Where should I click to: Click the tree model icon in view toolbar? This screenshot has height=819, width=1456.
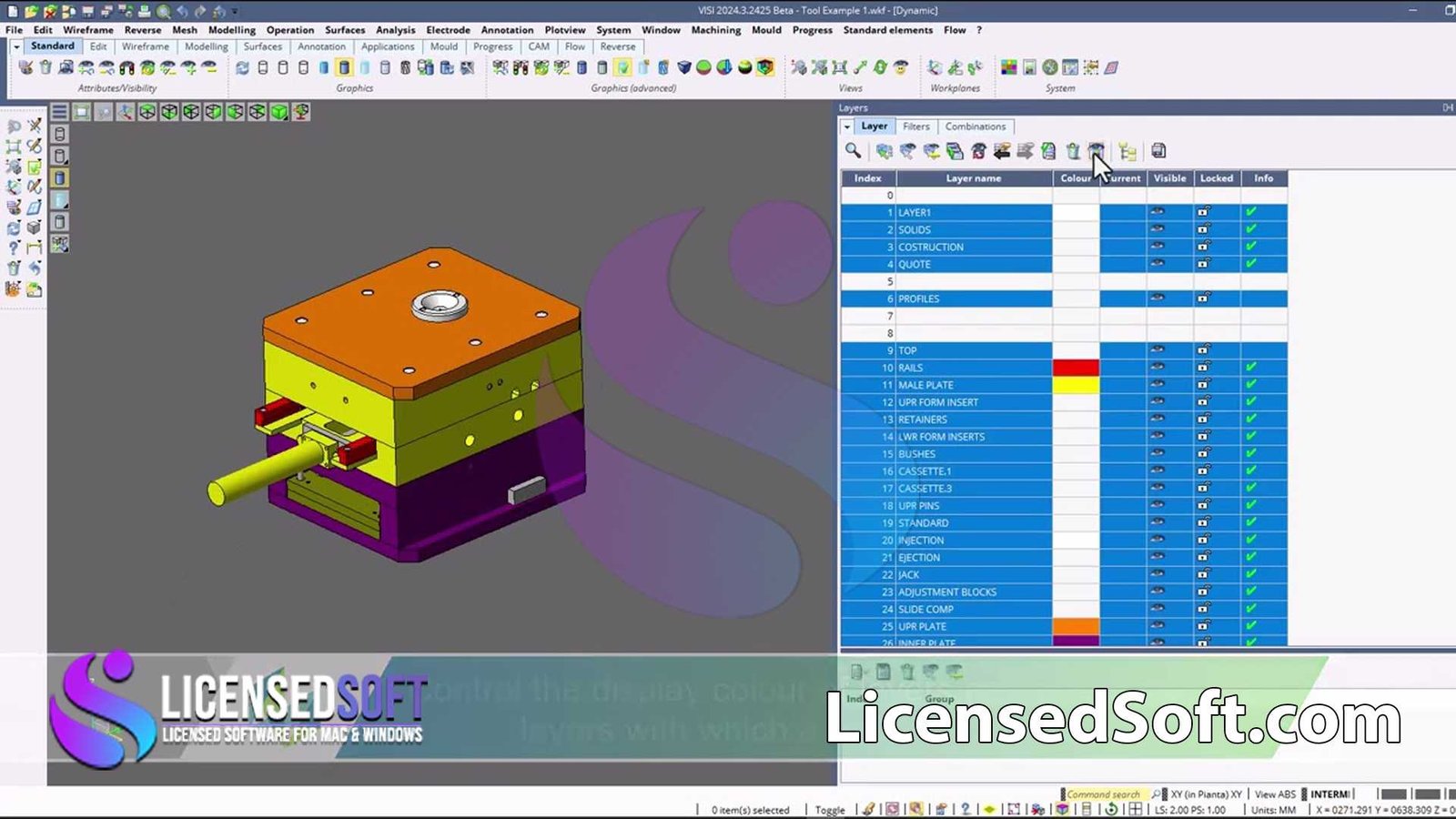301,112
